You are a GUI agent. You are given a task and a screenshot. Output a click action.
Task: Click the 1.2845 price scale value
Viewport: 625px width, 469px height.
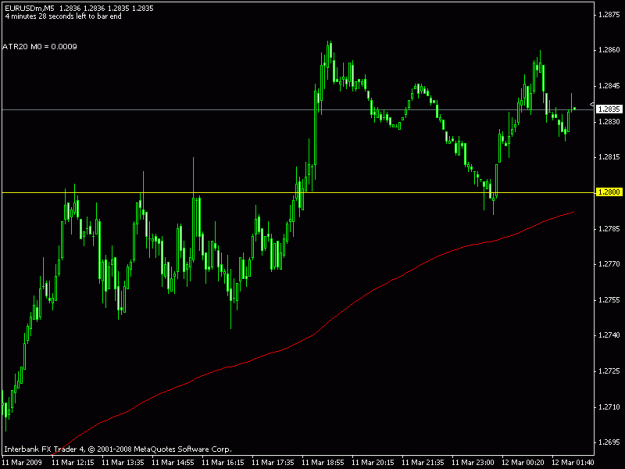[x=609, y=86]
